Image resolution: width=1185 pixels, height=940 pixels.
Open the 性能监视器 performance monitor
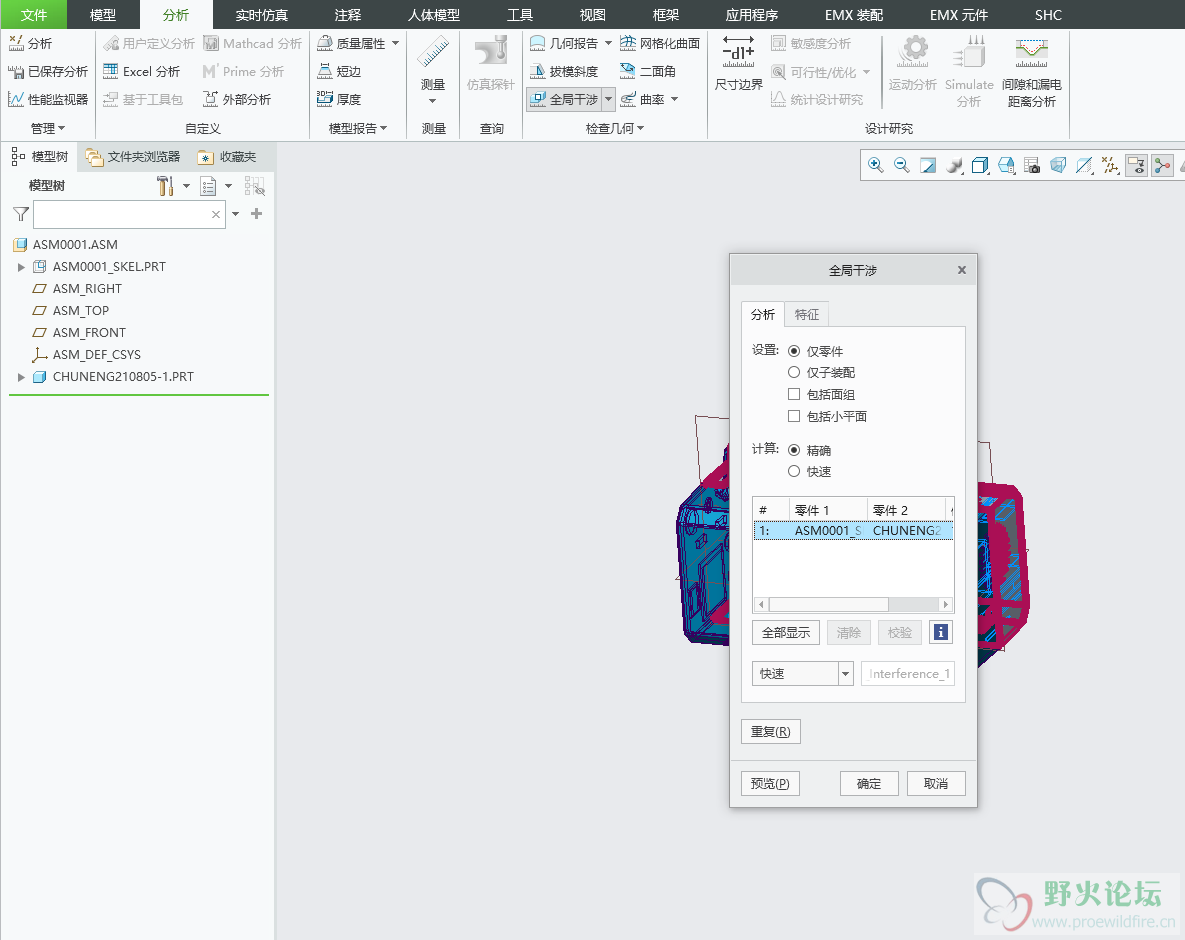pos(48,99)
